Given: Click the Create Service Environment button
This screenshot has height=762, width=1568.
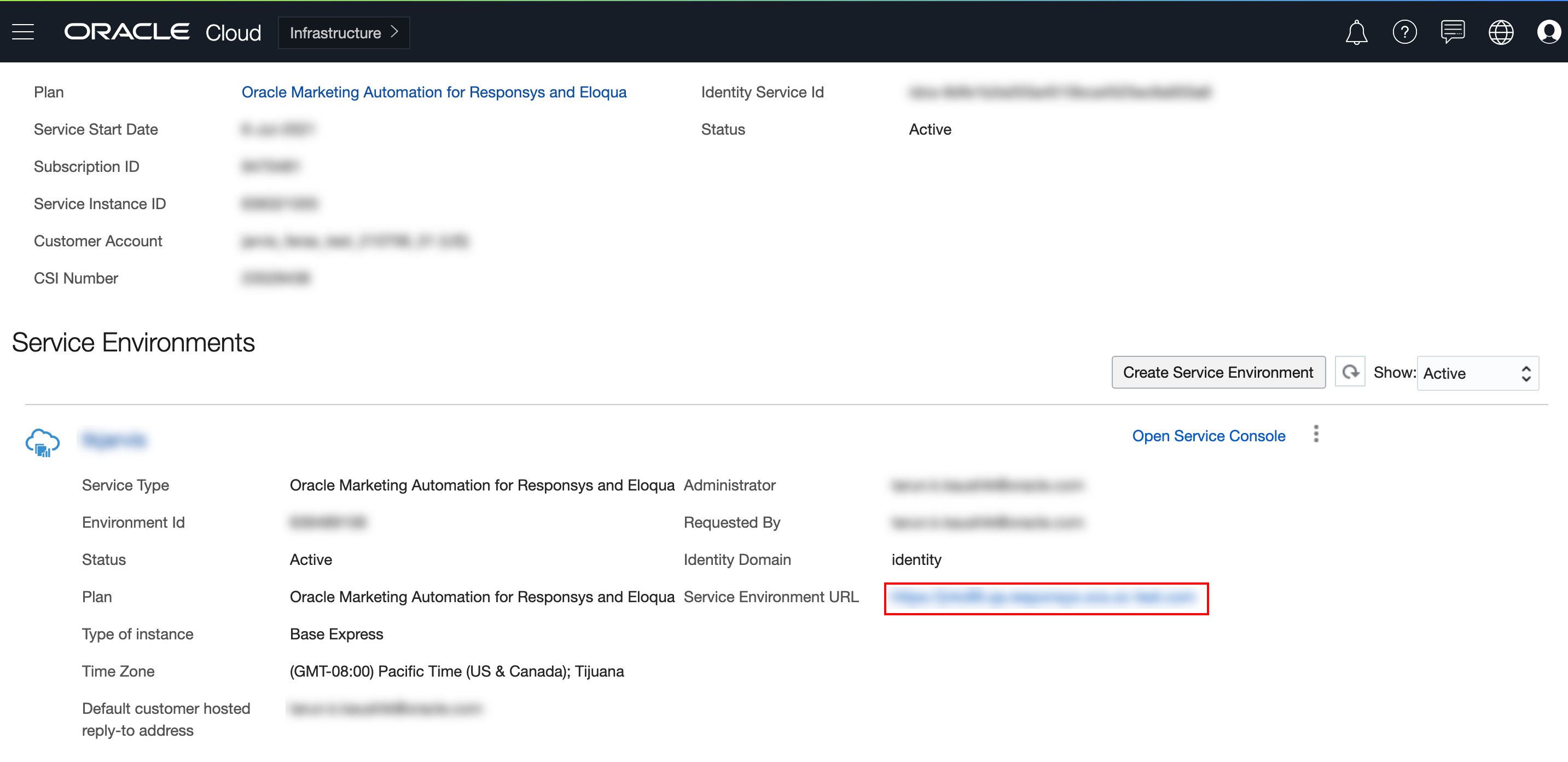Looking at the screenshot, I should [x=1218, y=372].
